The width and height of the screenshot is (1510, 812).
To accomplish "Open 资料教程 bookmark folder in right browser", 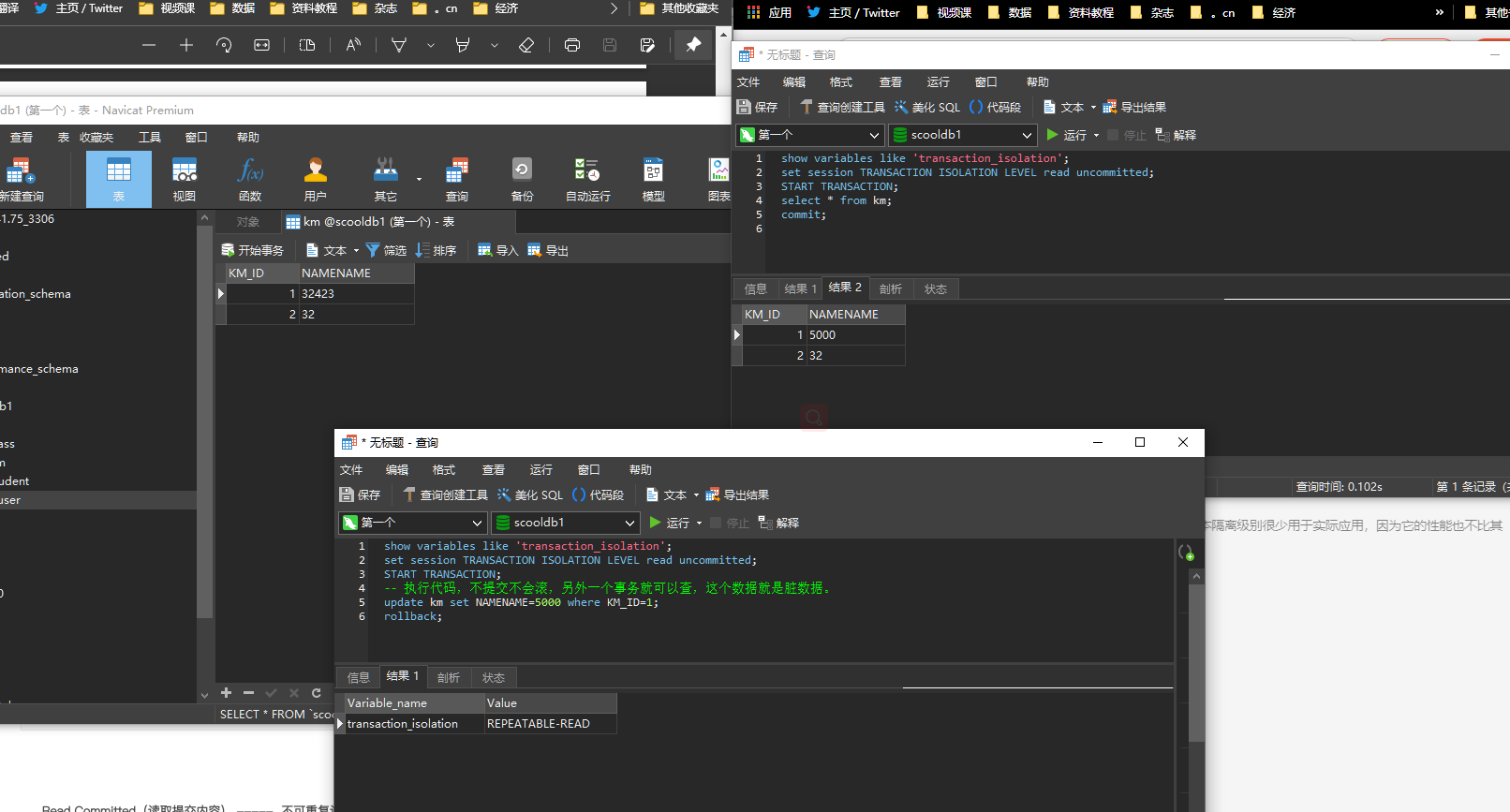I will 1080,12.
